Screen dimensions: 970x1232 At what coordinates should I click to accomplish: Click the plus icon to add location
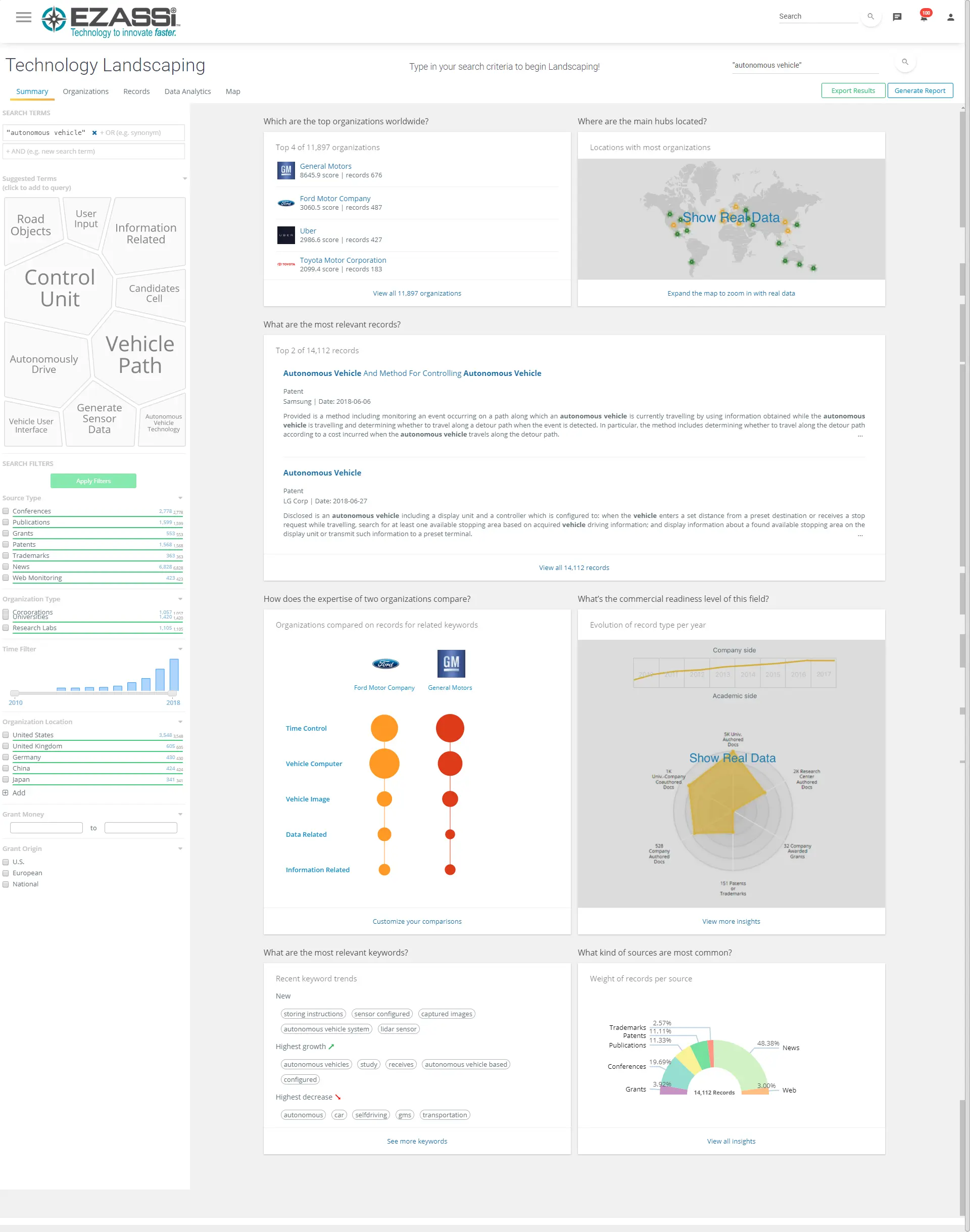pos(6,793)
